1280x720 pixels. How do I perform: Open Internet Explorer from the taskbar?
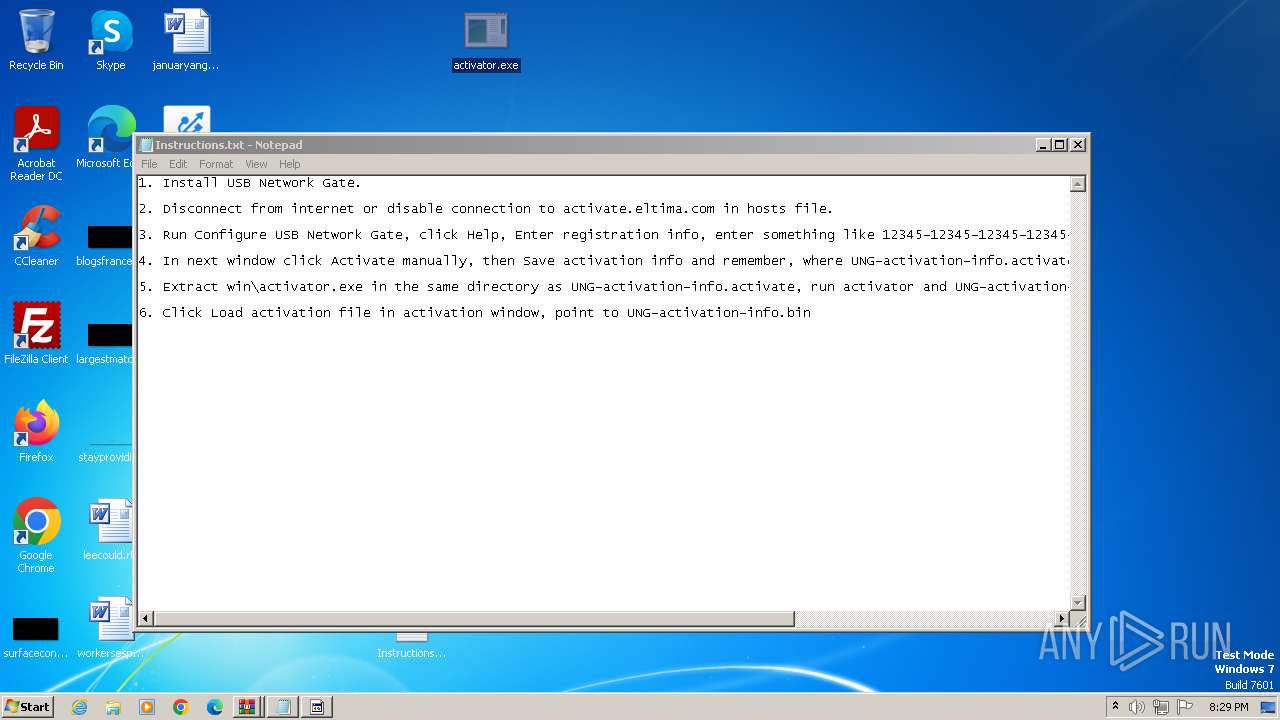tap(79, 707)
